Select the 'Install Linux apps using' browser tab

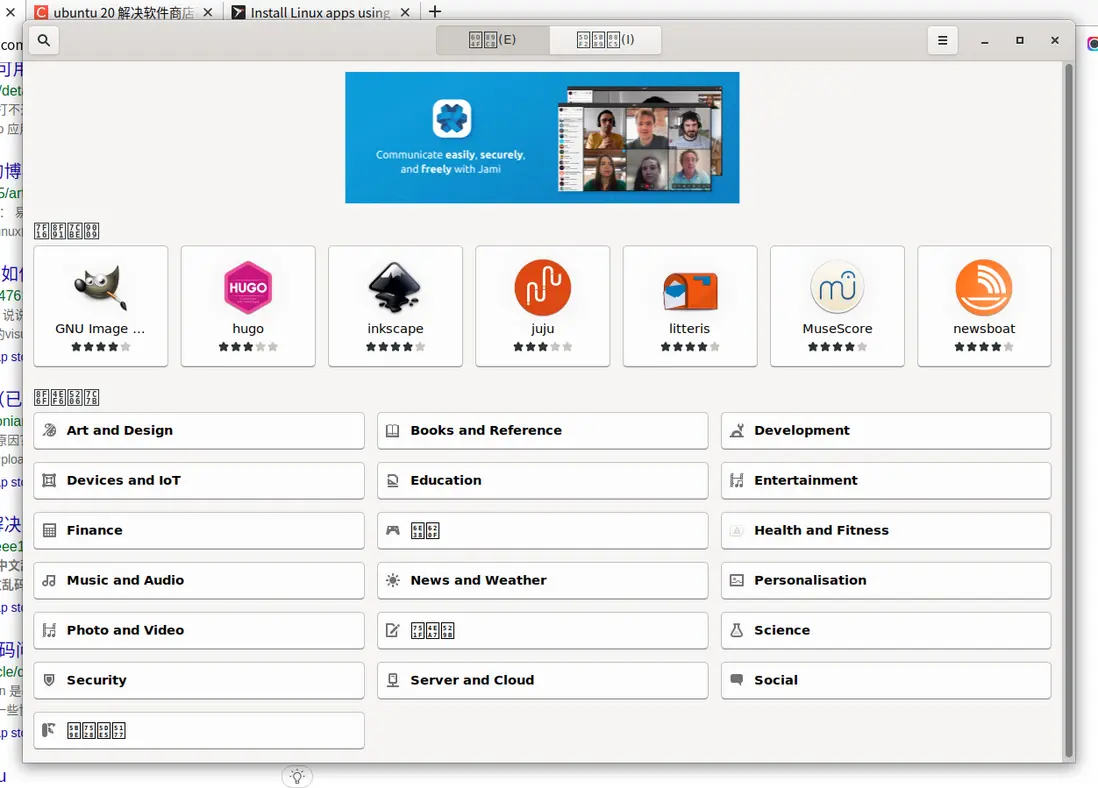(x=320, y=12)
